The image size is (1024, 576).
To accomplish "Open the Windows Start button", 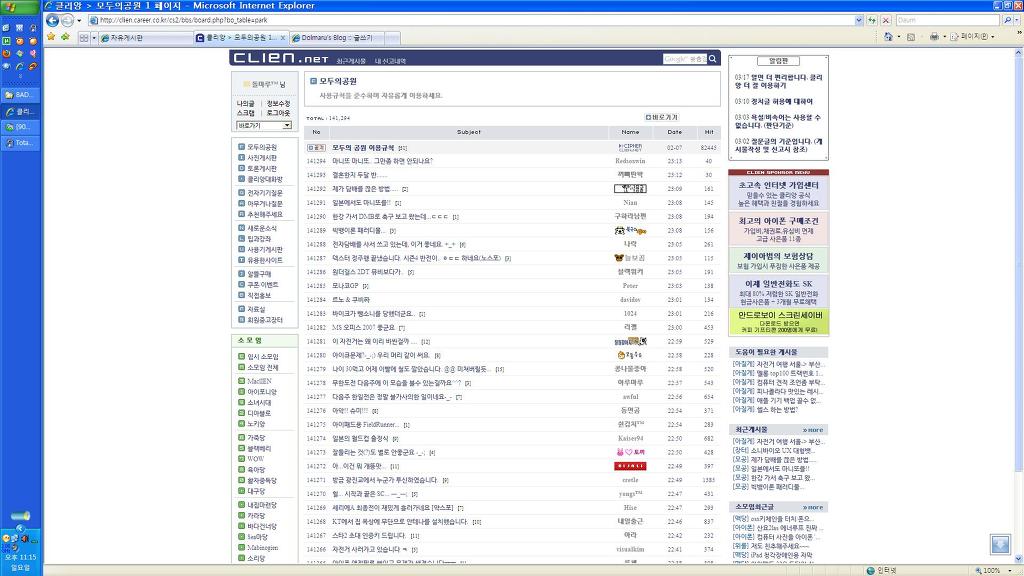I will 20,7.
